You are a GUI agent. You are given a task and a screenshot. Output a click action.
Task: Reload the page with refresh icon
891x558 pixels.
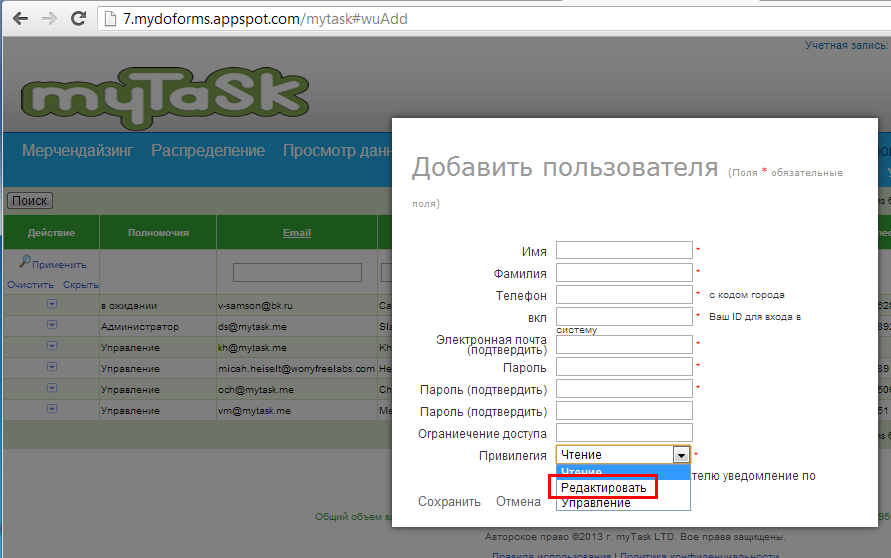click(x=79, y=19)
